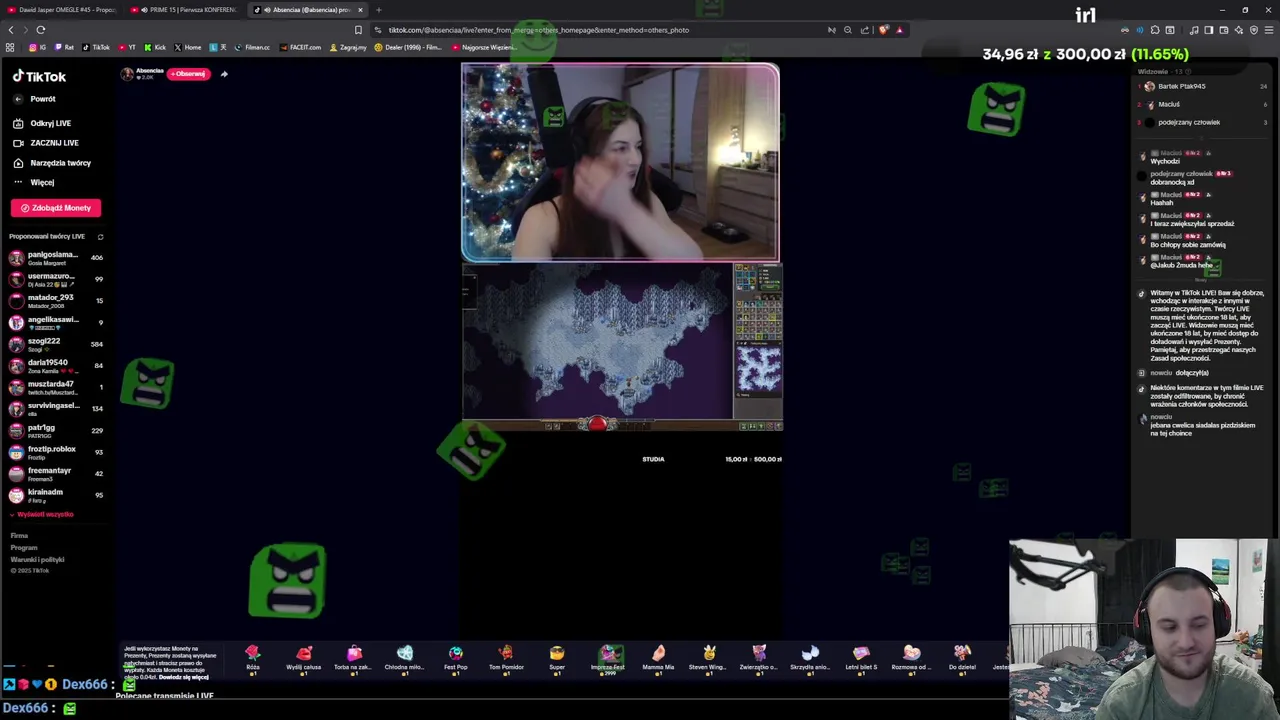The height and width of the screenshot is (720, 1280).
Task: Open the IG bookmark
Action: pos(37,47)
